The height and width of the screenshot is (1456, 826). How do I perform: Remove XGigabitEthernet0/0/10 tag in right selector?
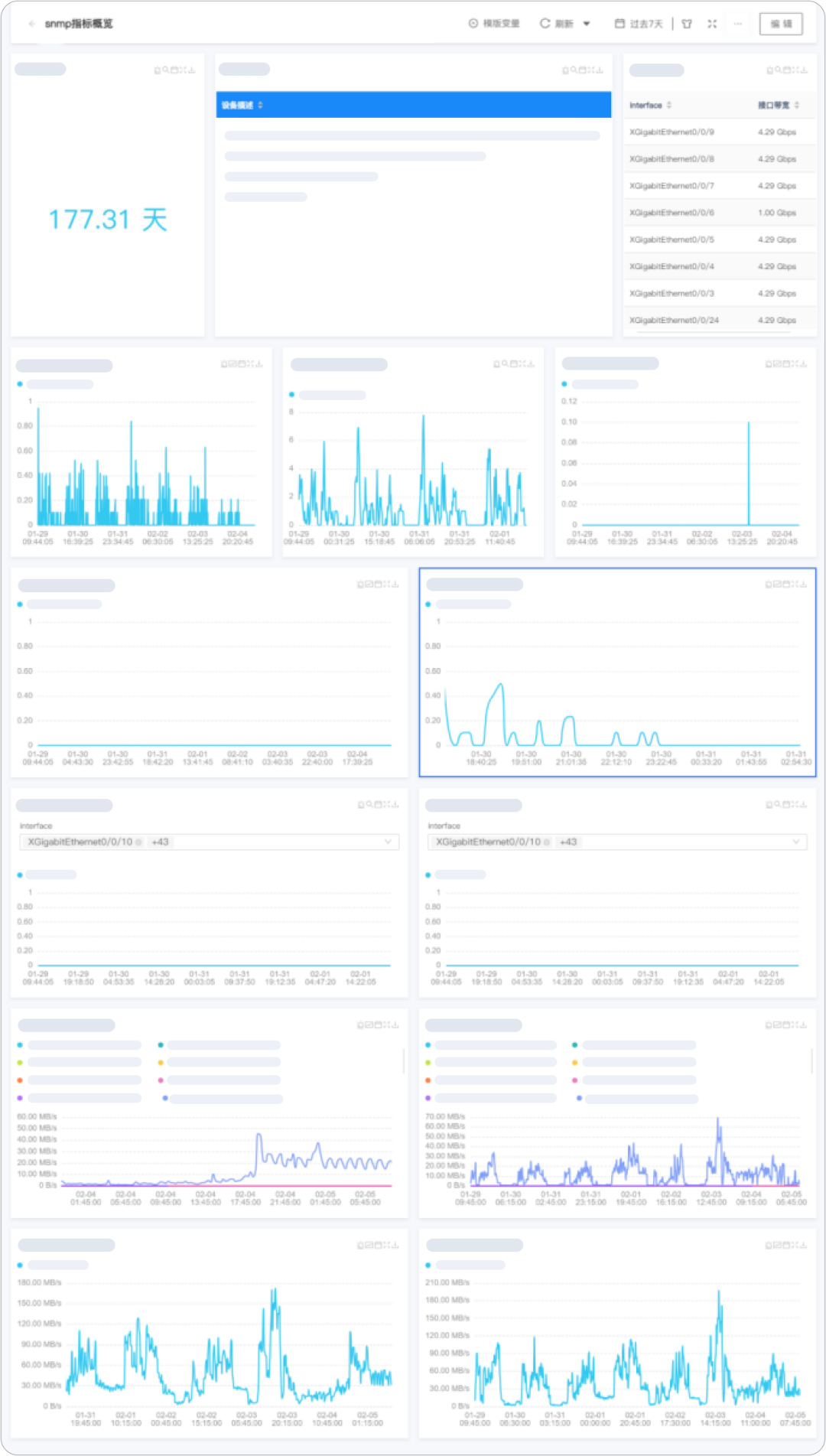pos(547,842)
